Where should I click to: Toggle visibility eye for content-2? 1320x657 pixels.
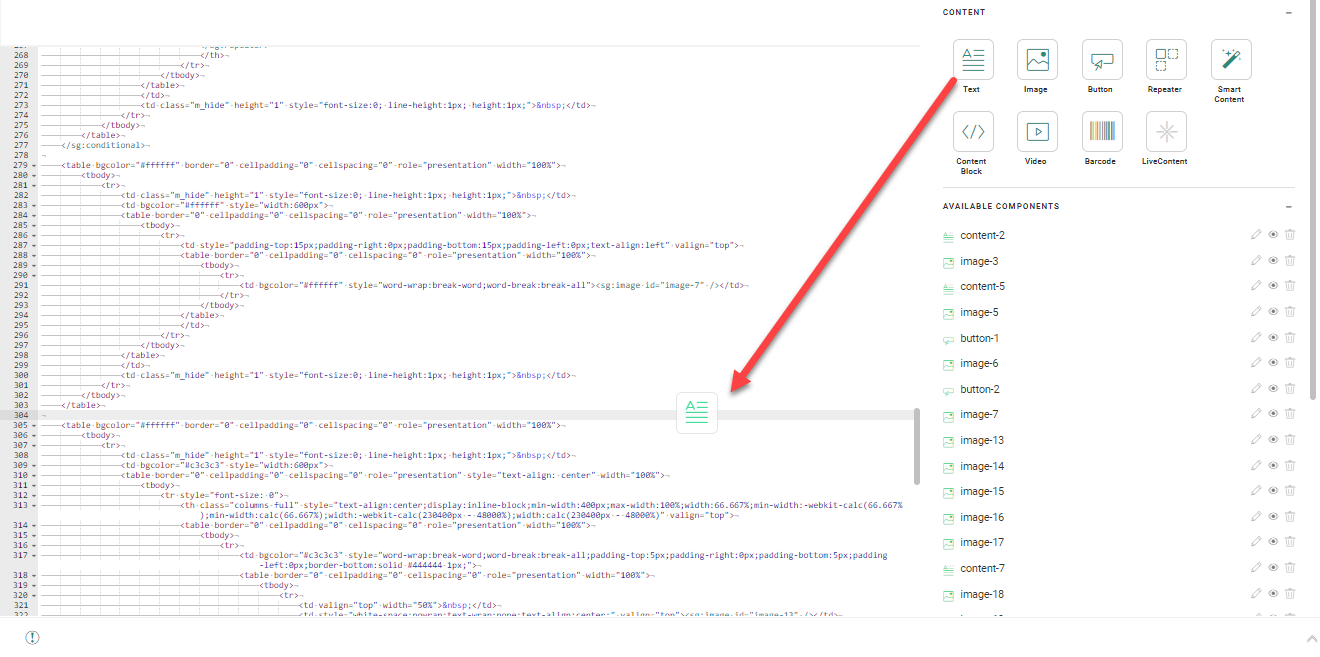click(1273, 235)
